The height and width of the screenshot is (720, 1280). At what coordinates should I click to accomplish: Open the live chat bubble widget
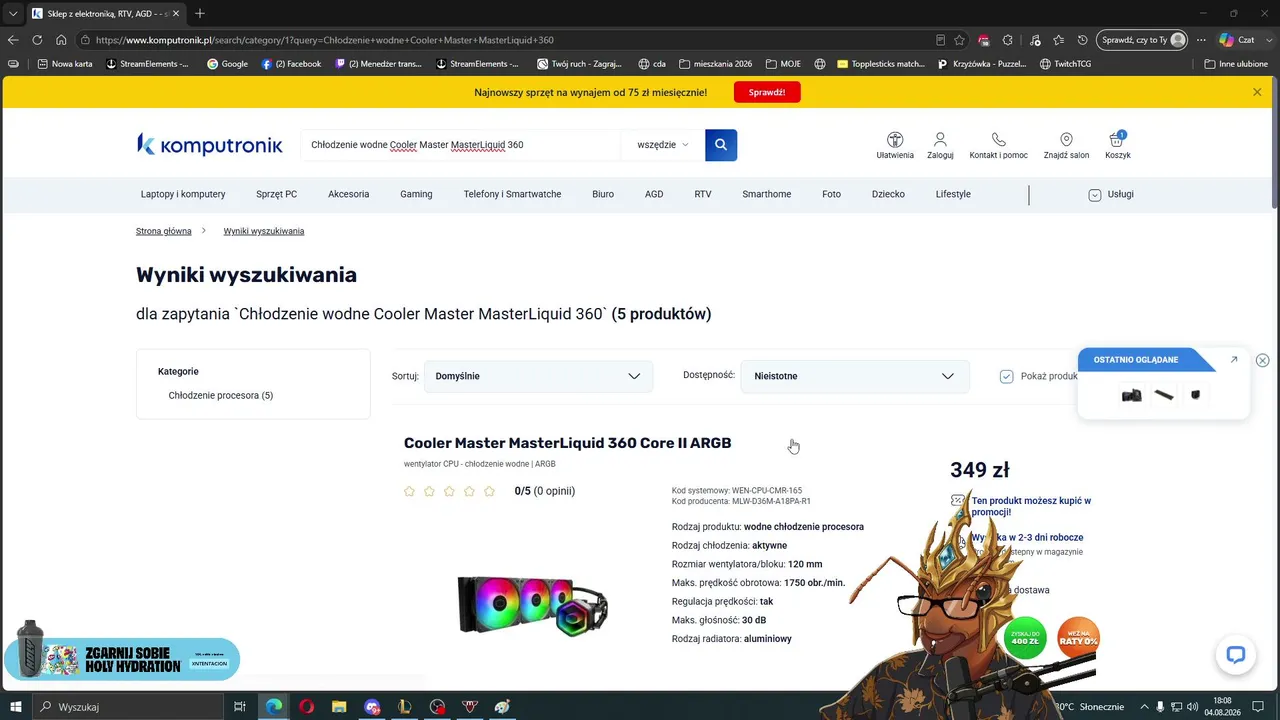click(1236, 655)
